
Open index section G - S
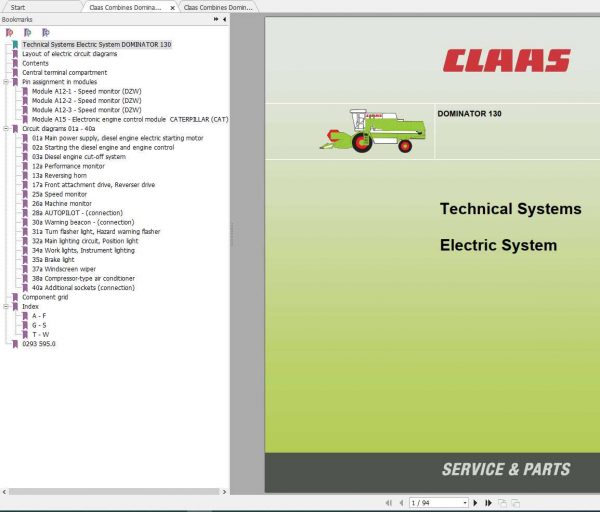pos(39,325)
